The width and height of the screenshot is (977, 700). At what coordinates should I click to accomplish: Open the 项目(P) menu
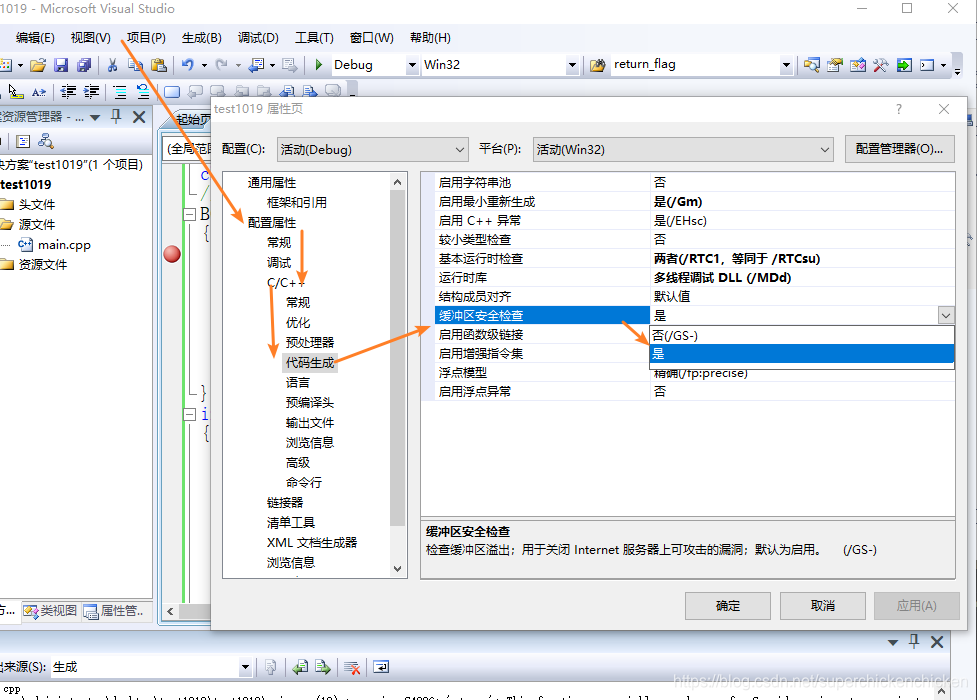point(146,37)
